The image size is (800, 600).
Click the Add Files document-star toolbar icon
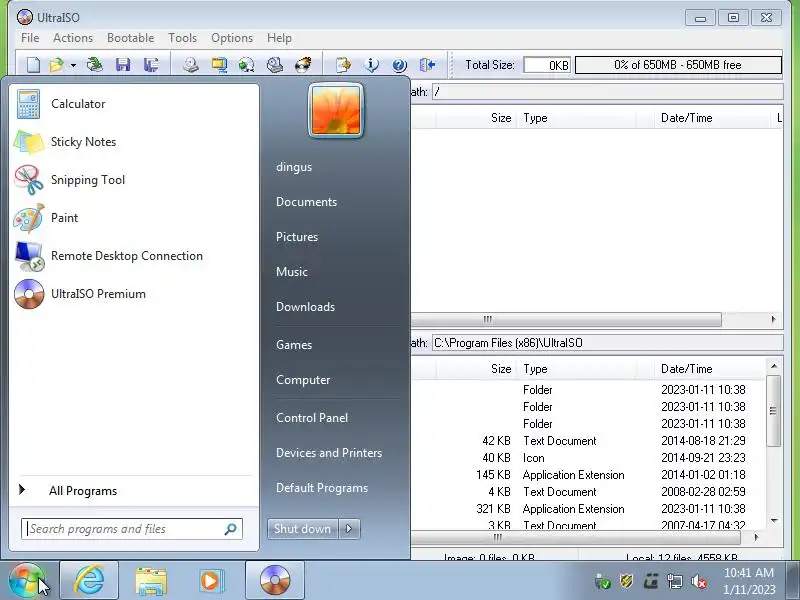tap(343, 65)
